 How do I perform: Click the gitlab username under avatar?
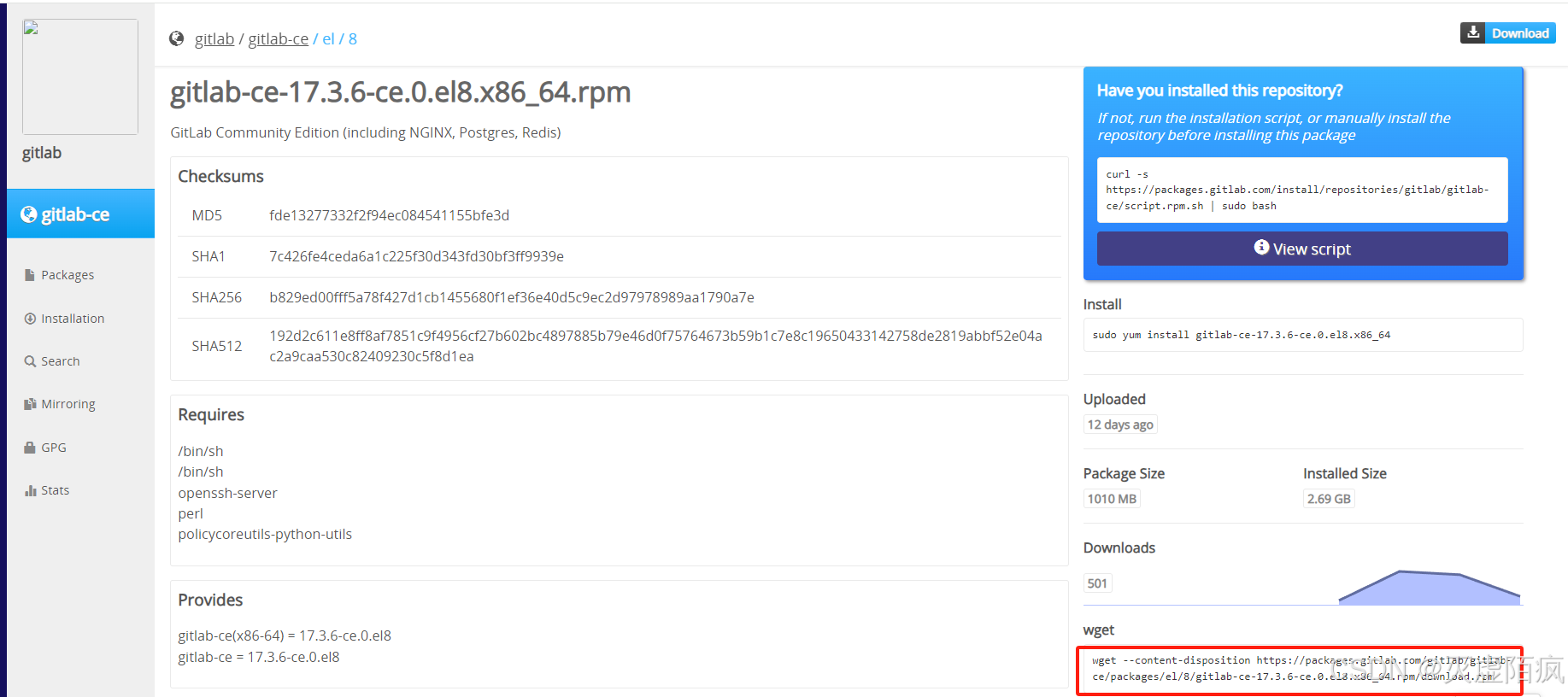(x=42, y=153)
